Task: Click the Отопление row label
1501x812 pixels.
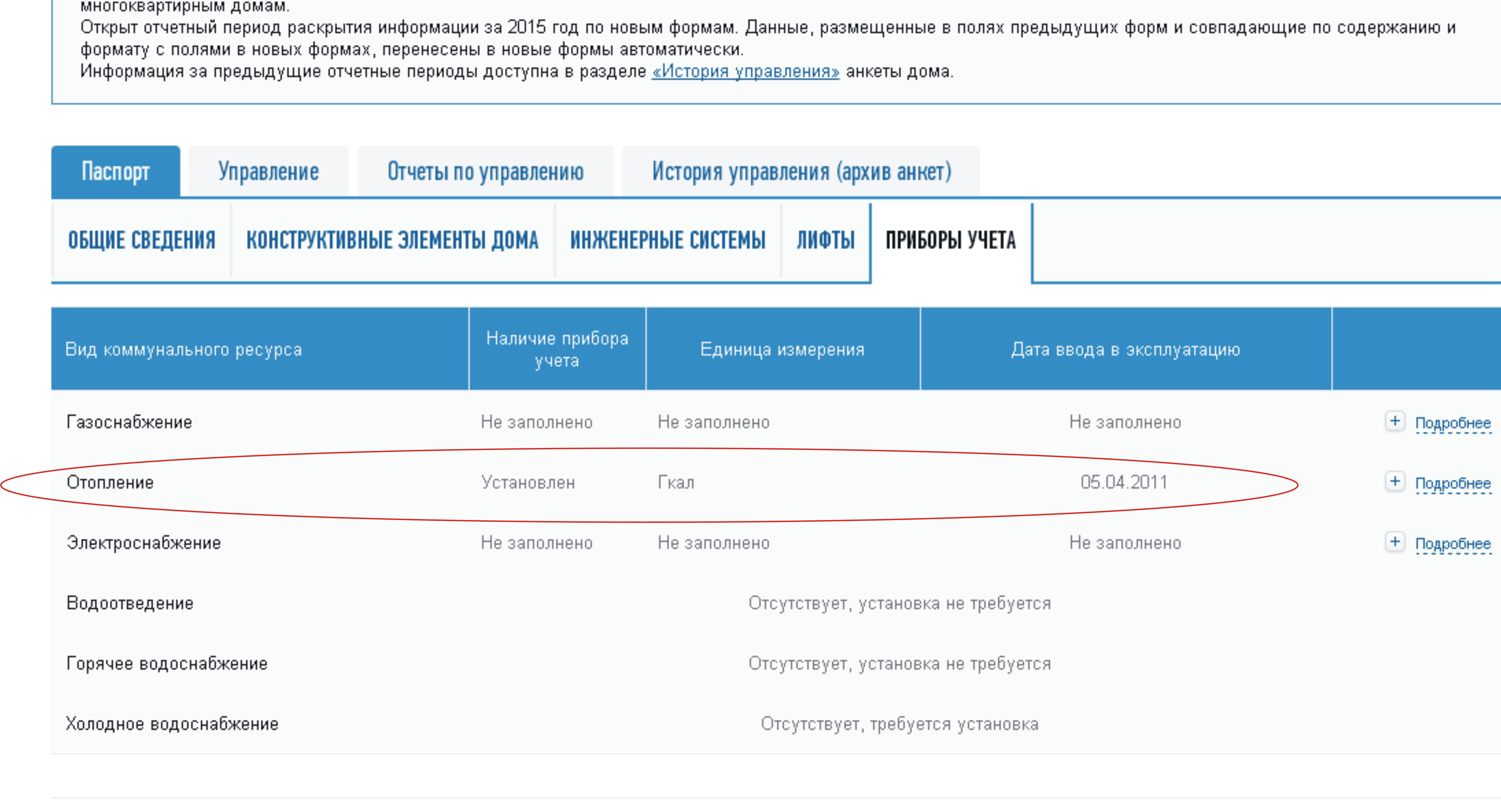Action: click(110, 483)
